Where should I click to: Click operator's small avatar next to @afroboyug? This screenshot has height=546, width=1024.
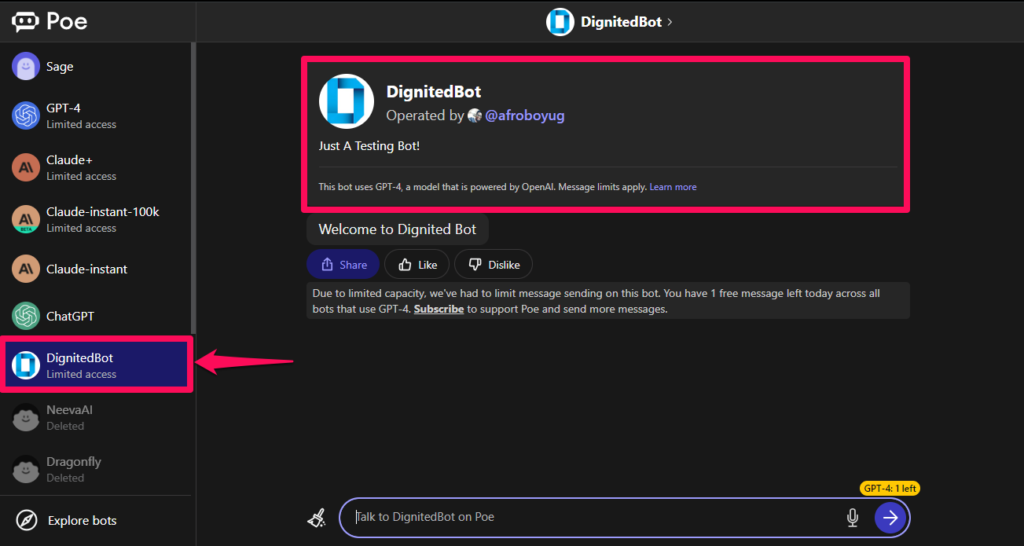pyautogui.click(x=475, y=116)
